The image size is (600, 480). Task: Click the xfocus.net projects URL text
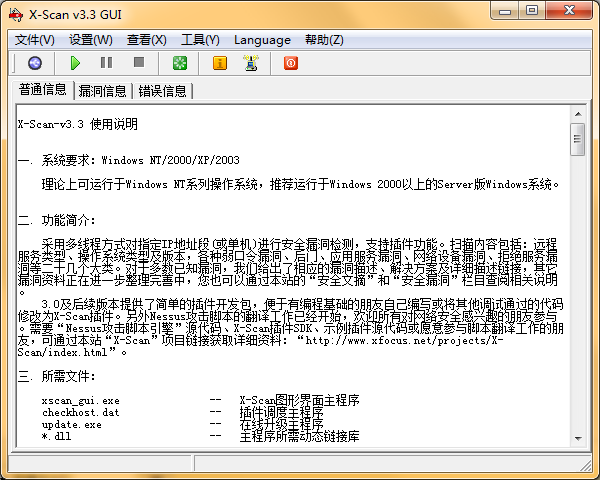(260, 346)
